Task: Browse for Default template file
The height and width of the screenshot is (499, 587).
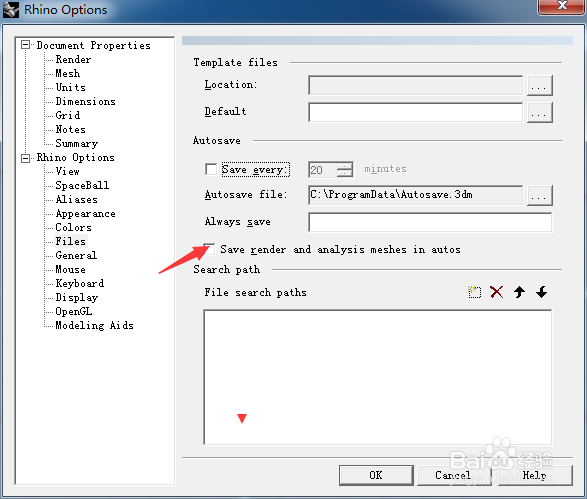Action: [539, 113]
